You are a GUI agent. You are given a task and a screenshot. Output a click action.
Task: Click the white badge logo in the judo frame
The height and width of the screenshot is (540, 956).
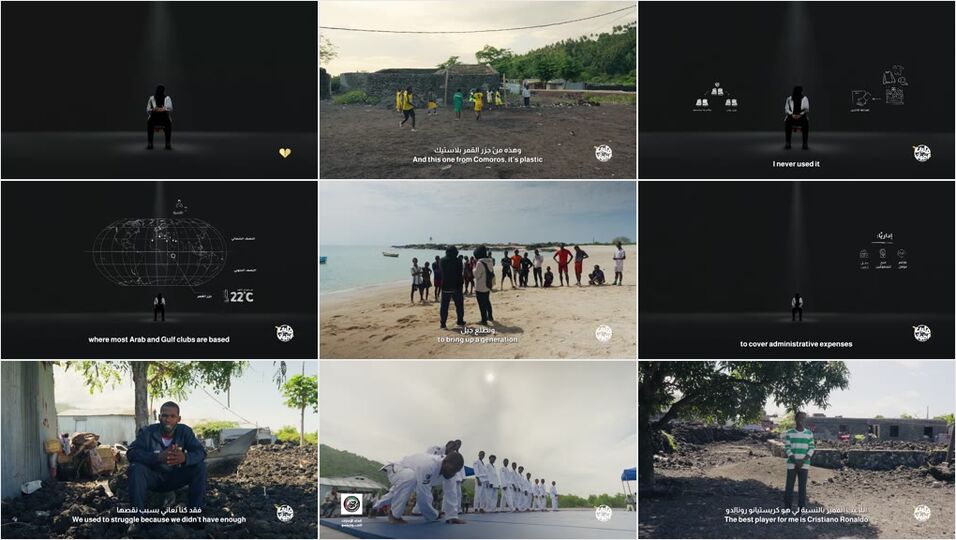click(x=351, y=504)
